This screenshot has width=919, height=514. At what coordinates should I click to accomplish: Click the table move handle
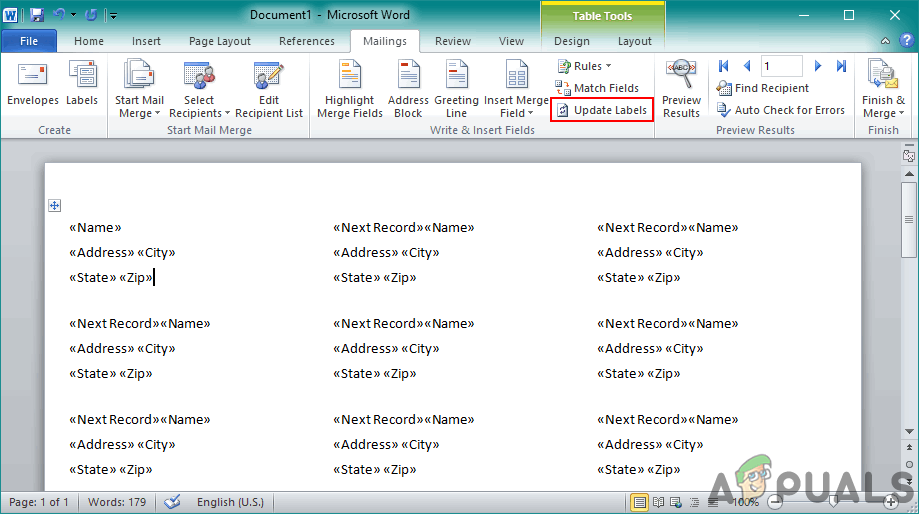[x=55, y=205]
